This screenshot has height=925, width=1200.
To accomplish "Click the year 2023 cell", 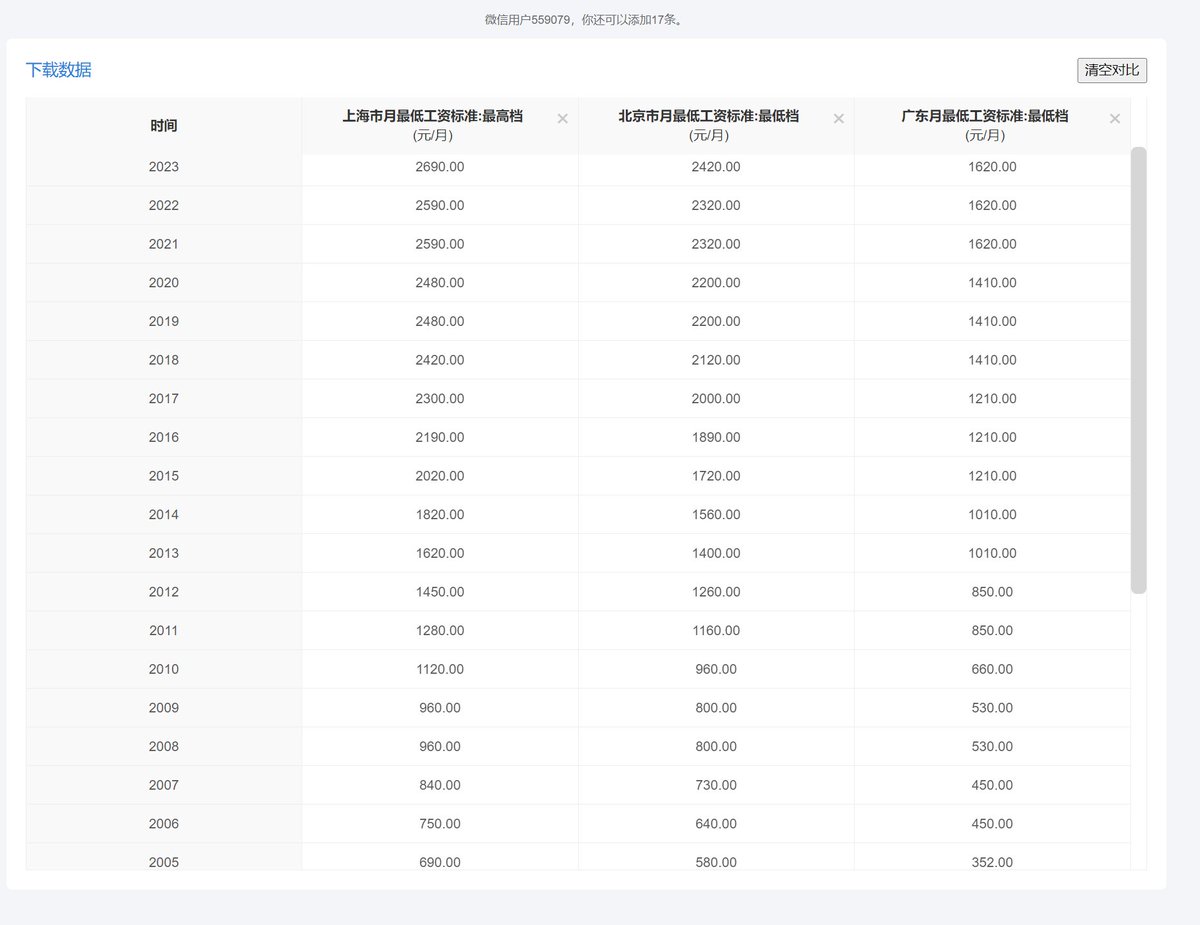I will (x=164, y=167).
